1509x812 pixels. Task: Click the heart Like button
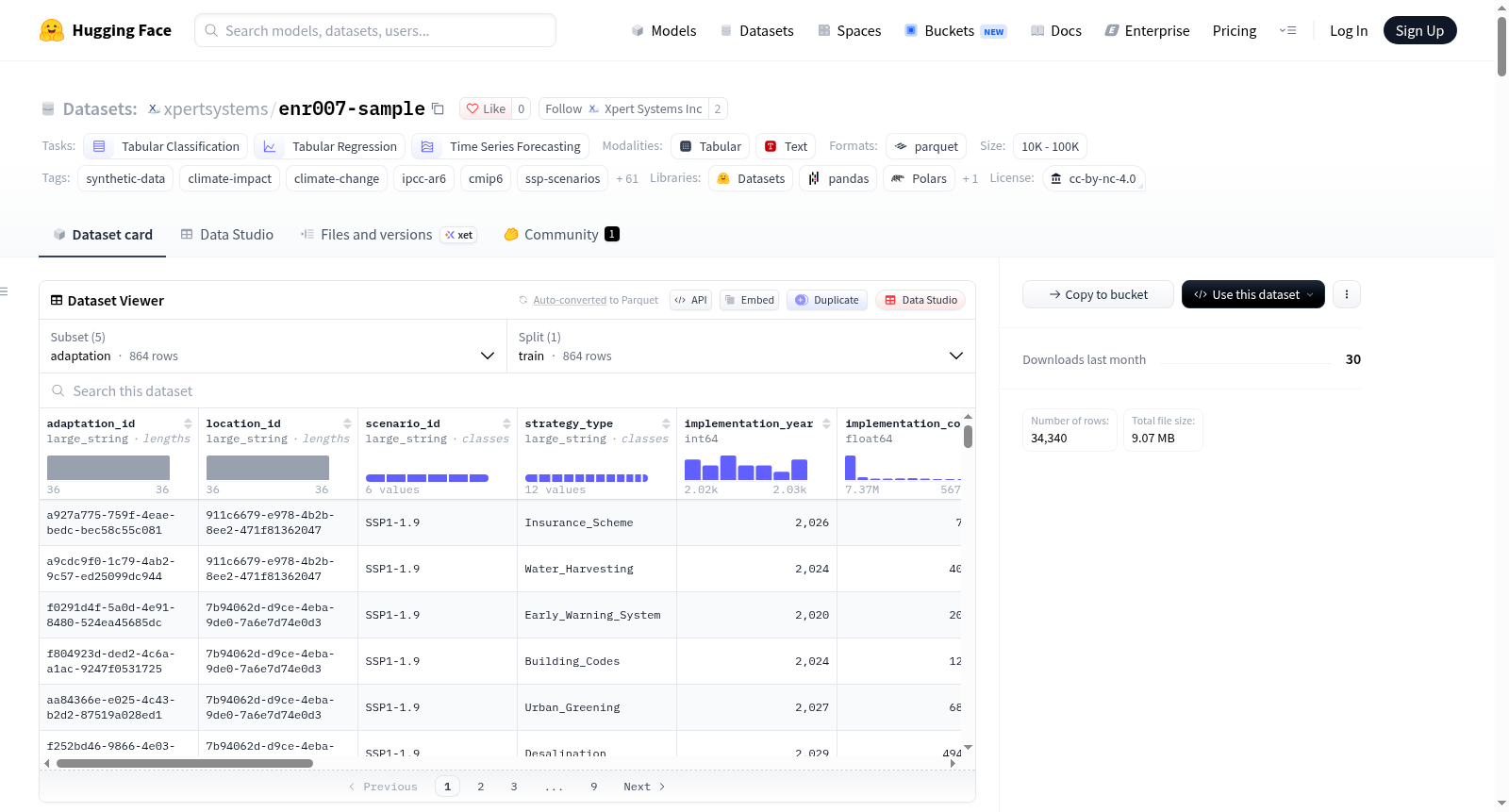point(486,108)
